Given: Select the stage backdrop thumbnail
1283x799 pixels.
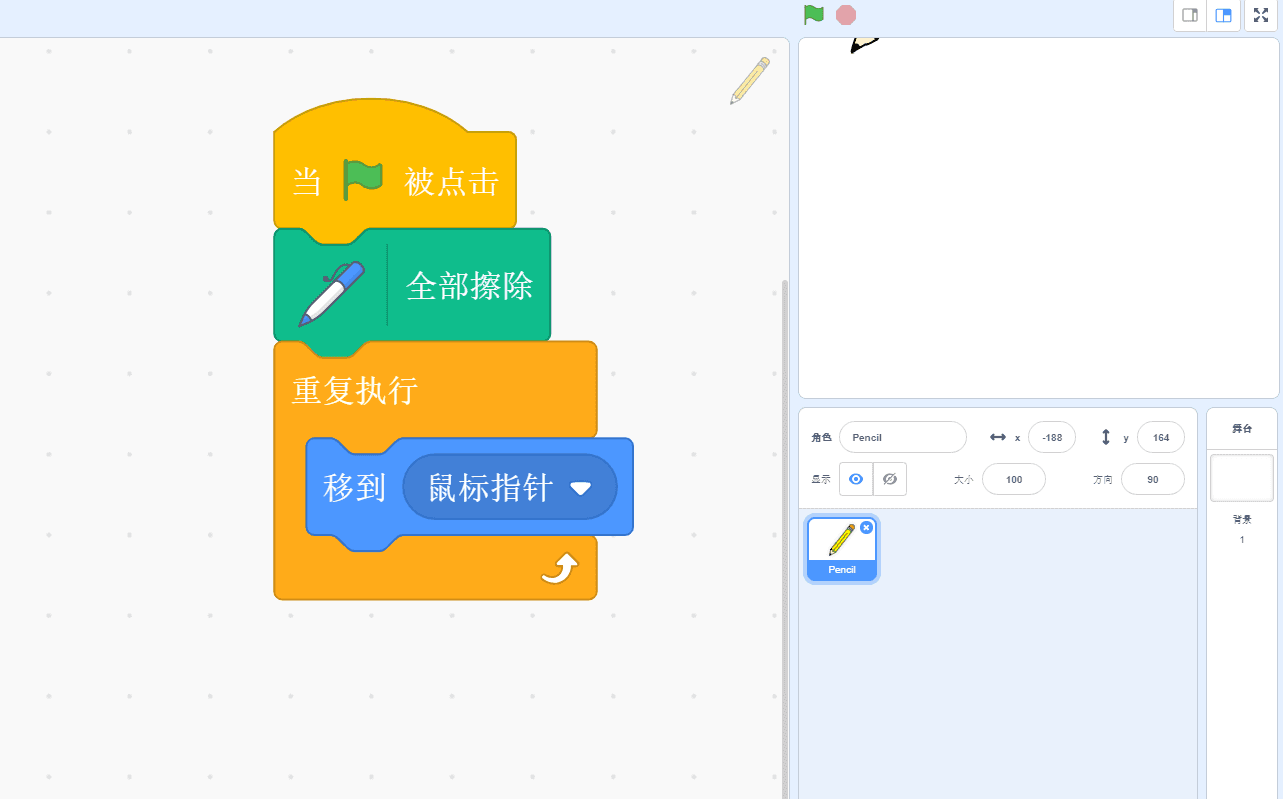Looking at the screenshot, I should tap(1242, 478).
